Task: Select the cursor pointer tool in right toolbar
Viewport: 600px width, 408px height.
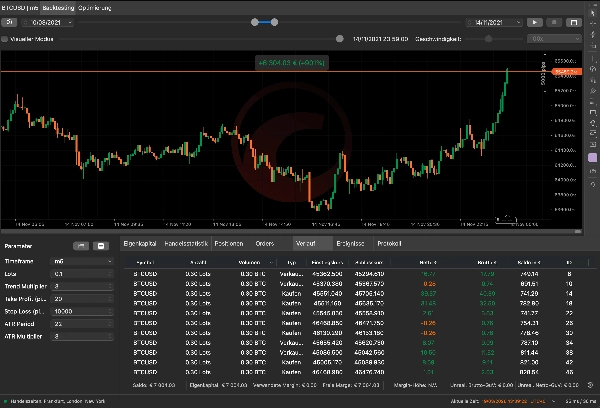Action: [593, 13]
